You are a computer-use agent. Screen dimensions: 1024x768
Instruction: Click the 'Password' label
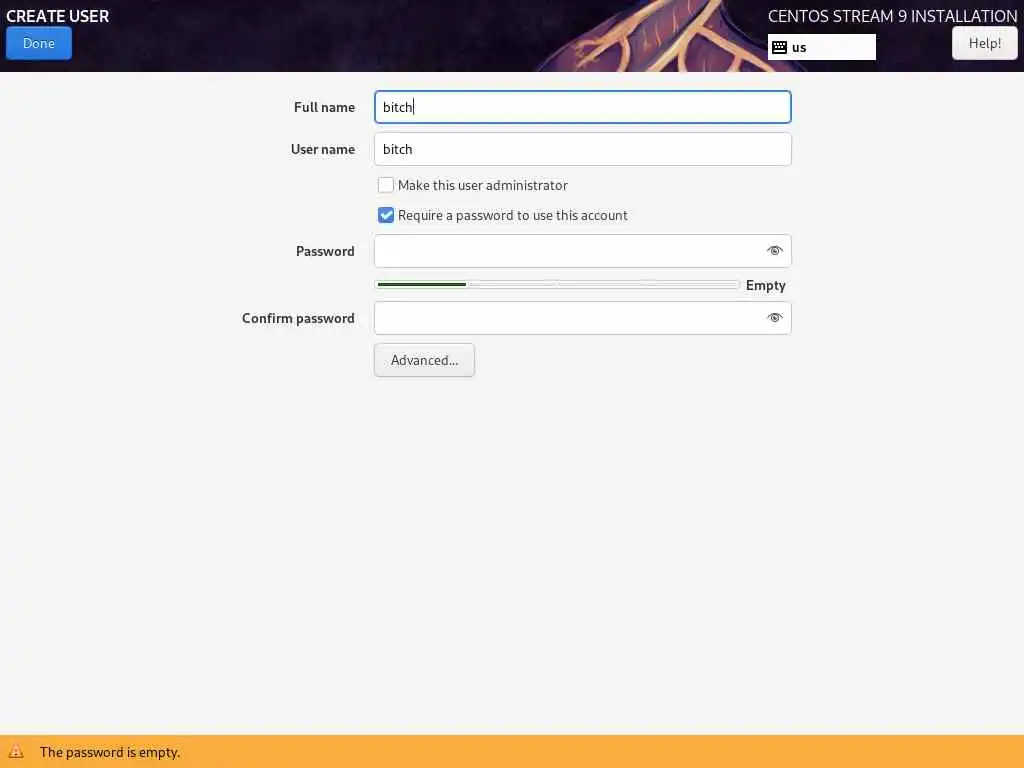tap(325, 251)
